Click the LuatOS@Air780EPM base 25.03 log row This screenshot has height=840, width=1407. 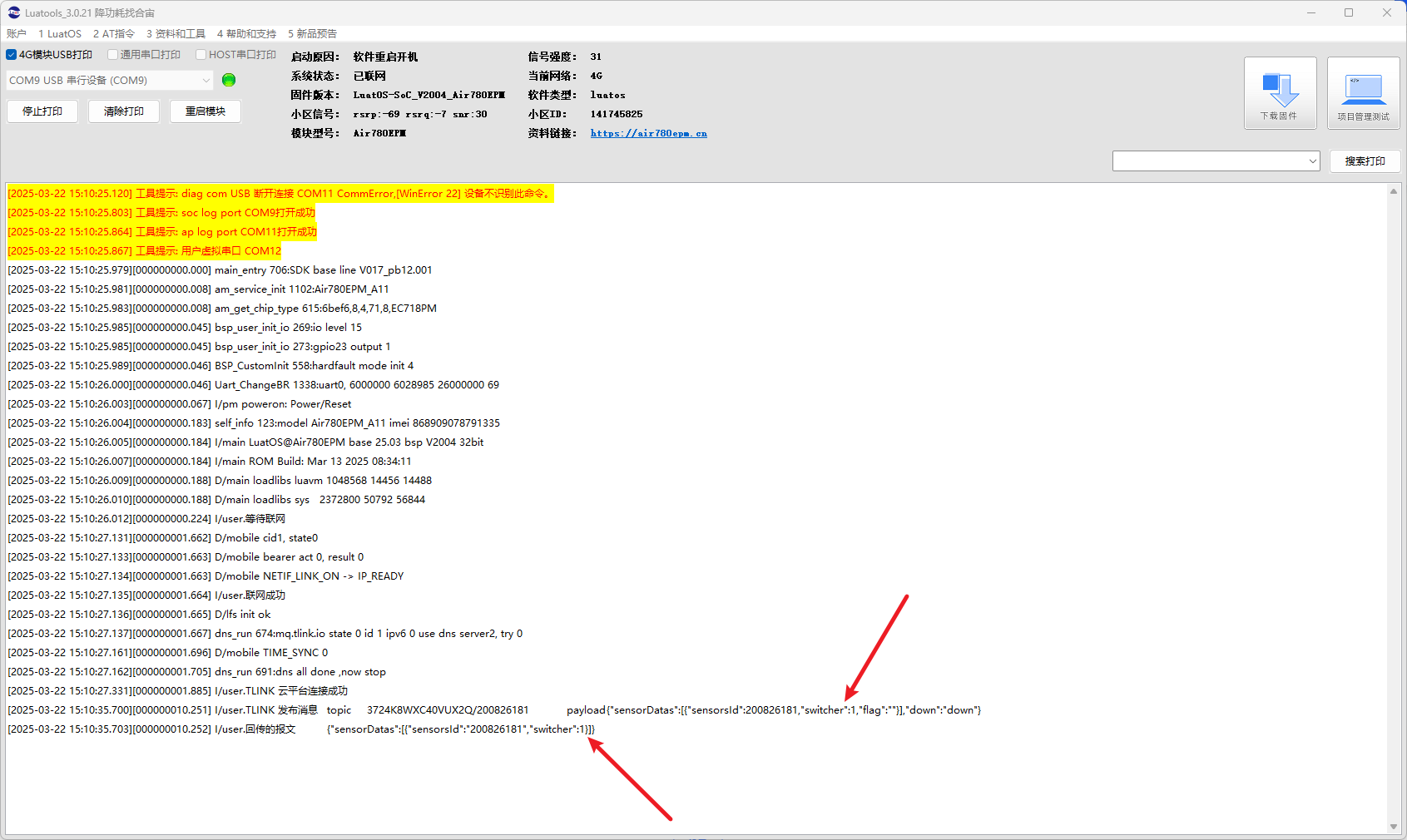pyautogui.click(x=245, y=442)
